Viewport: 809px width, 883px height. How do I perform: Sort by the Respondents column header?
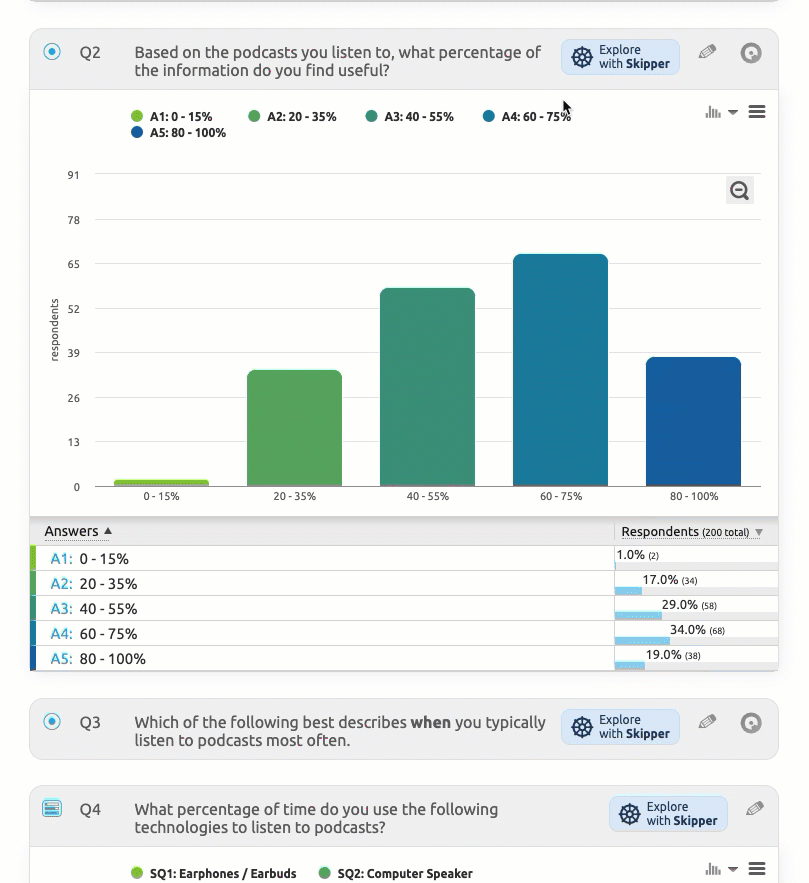tap(691, 532)
